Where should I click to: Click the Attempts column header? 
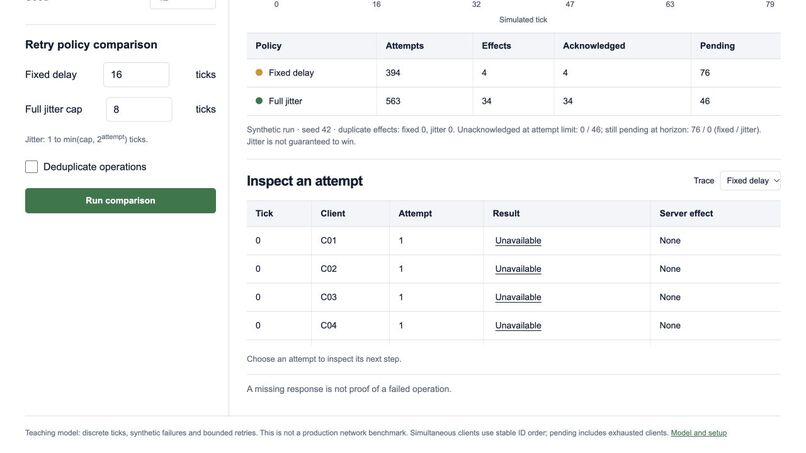pos(405,46)
